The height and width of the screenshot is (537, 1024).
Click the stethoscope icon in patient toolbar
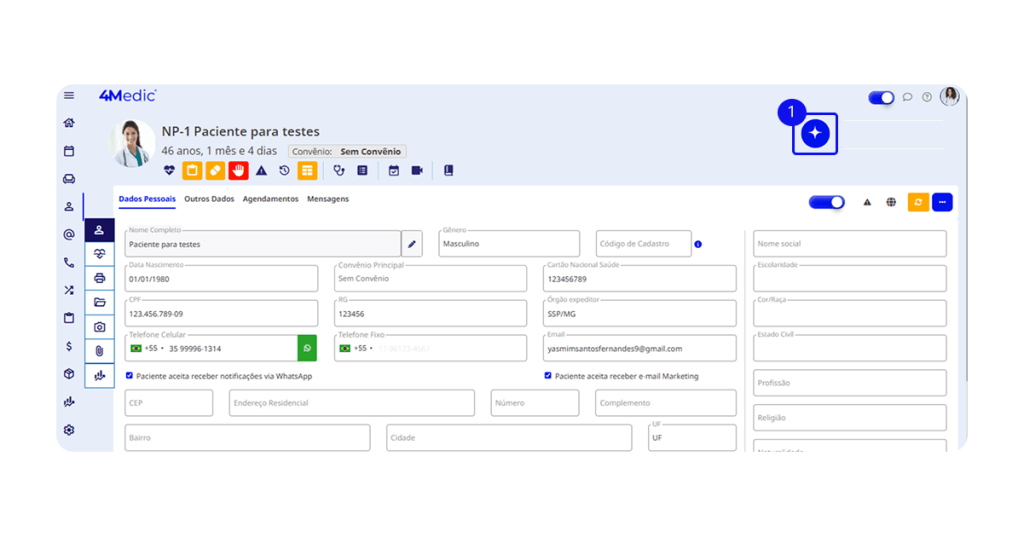(339, 171)
